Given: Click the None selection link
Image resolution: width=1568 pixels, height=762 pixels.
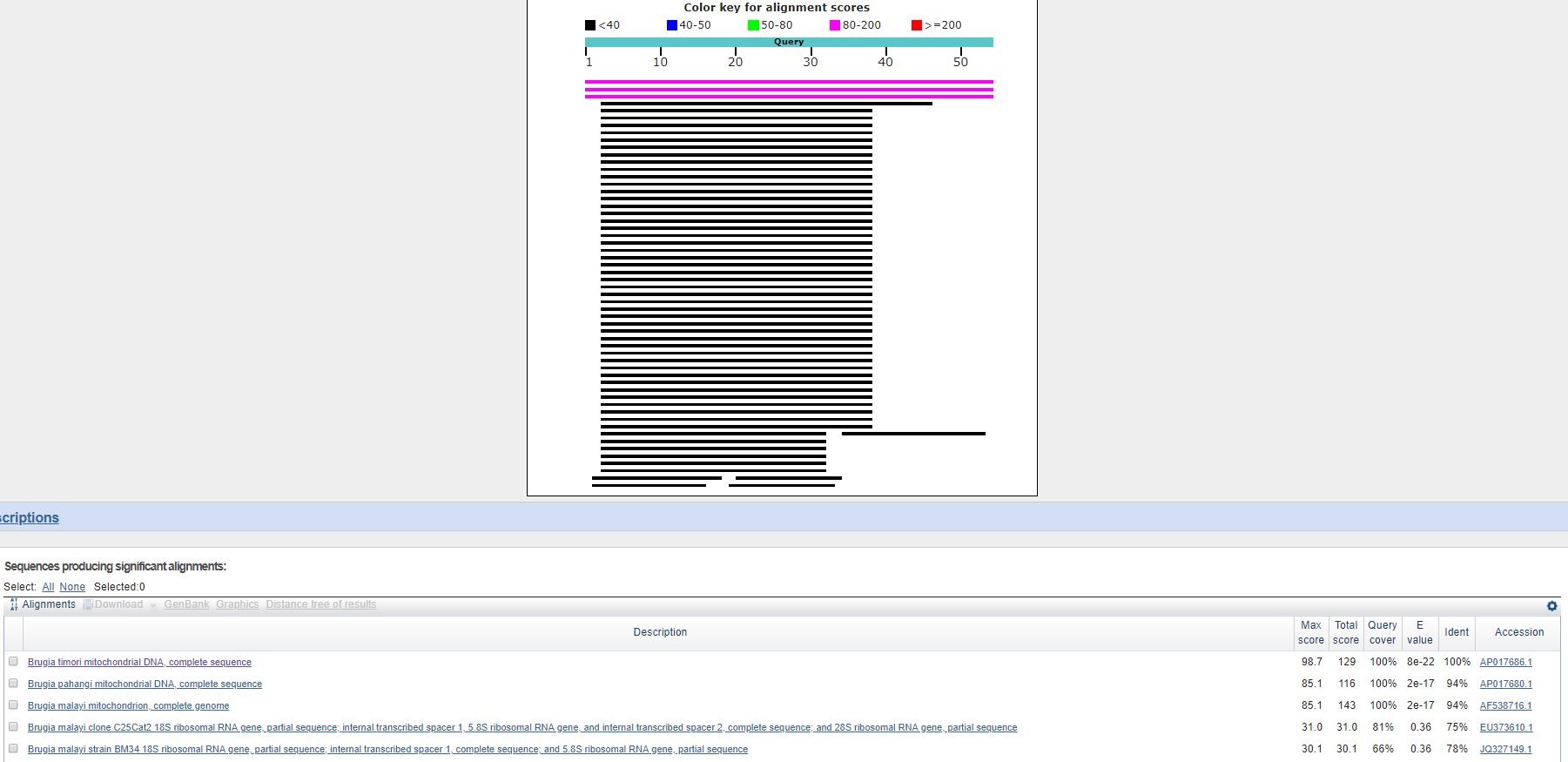Looking at the screenshot, I should (x=72, y=587).
